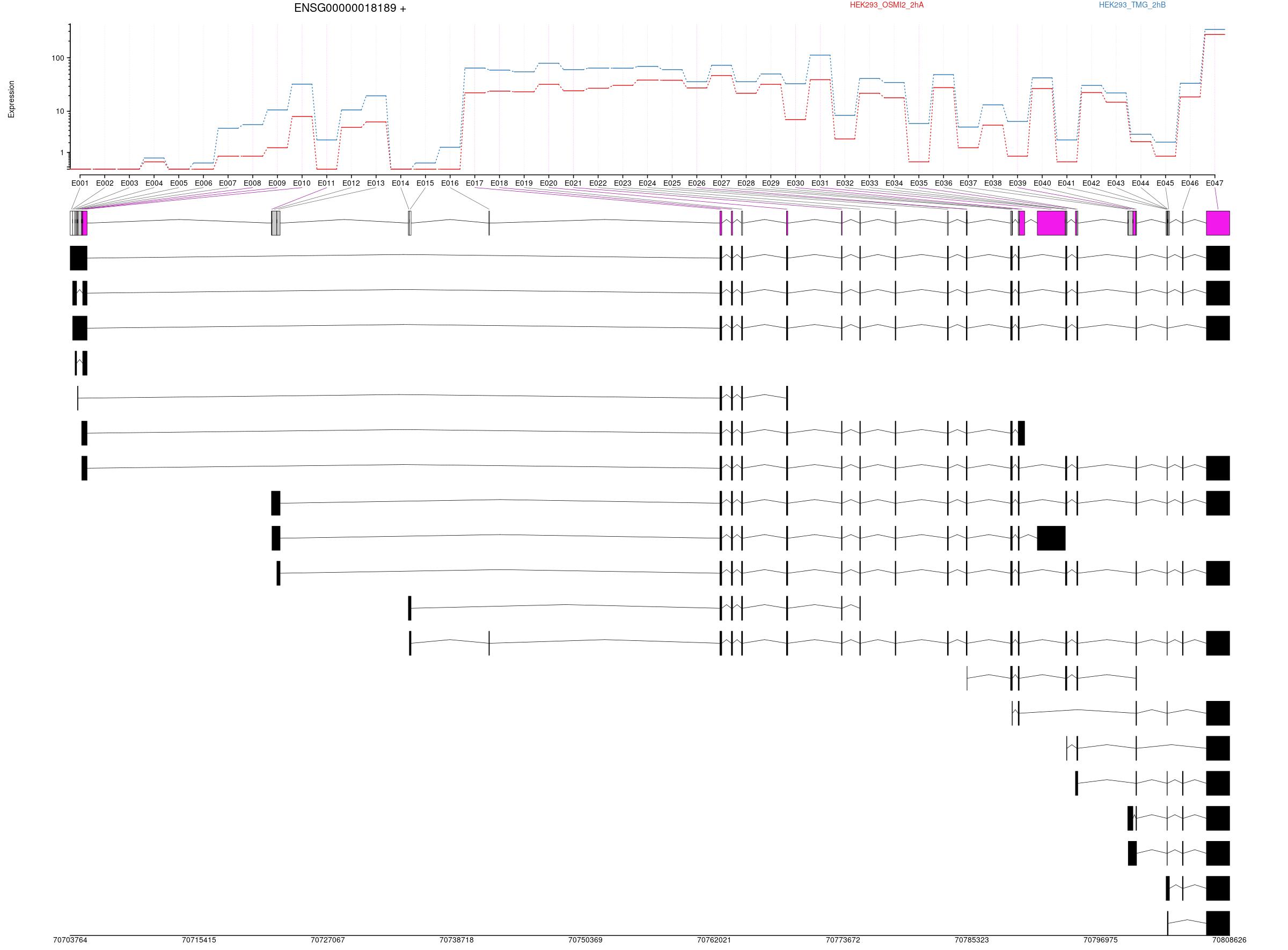Choose exon label E045
This screenshot has width=1288, height=950.
pos(1166,184)
